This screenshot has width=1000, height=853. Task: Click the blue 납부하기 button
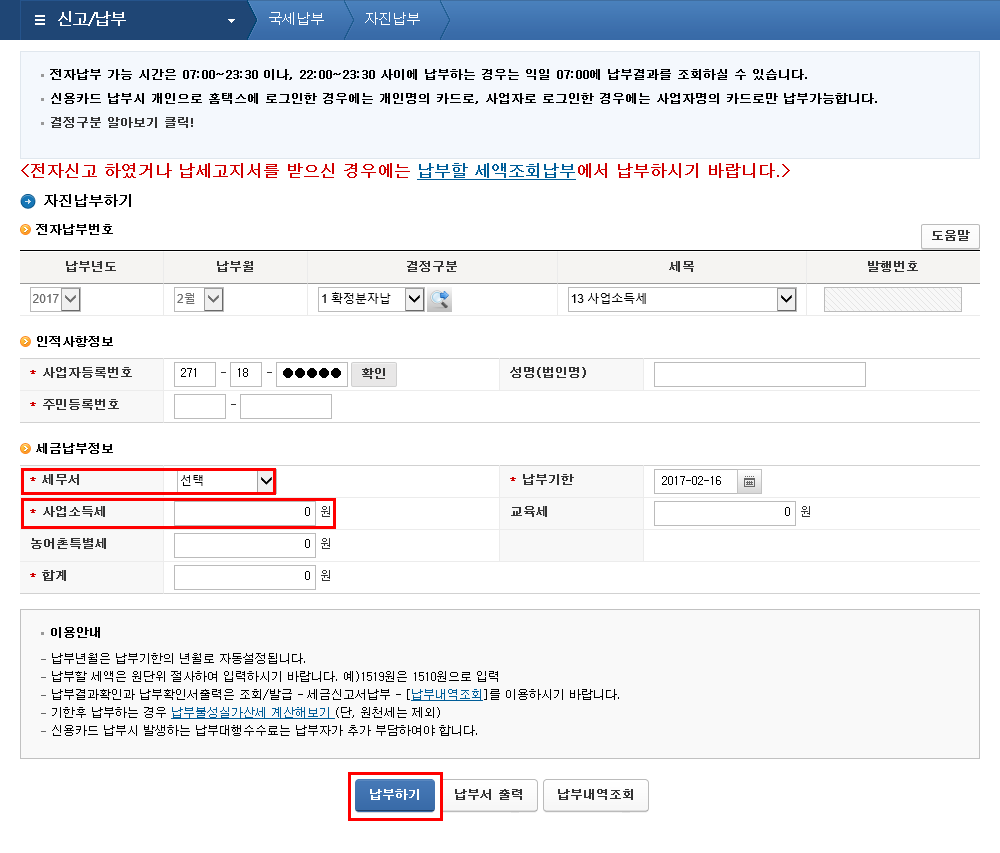395,794
